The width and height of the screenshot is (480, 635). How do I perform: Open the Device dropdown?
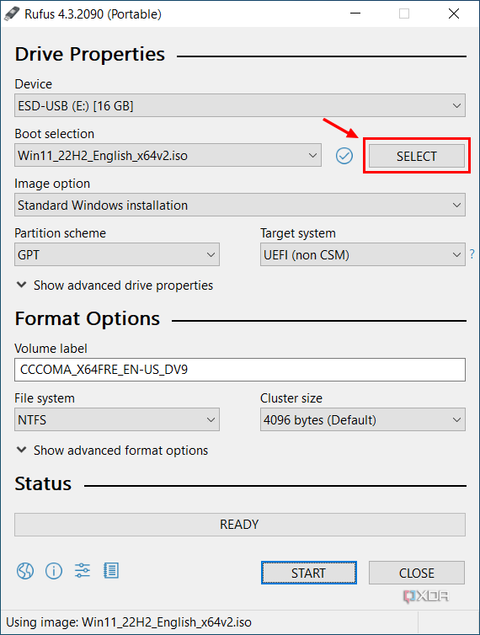point(240,106)
